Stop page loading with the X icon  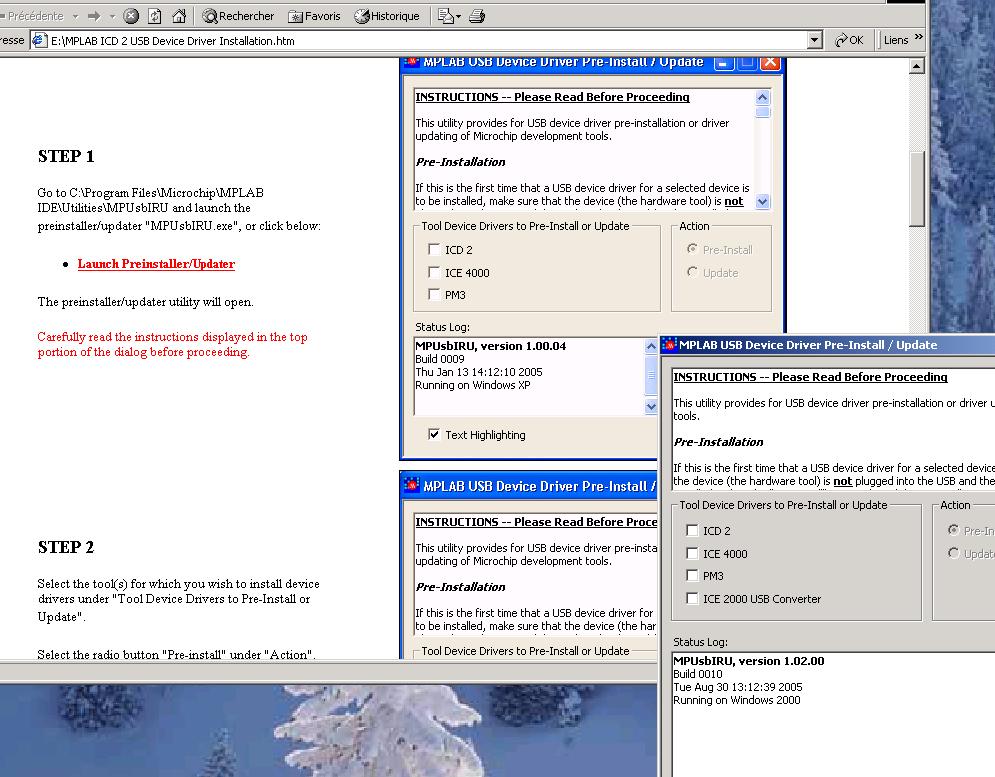click(131, 16)
